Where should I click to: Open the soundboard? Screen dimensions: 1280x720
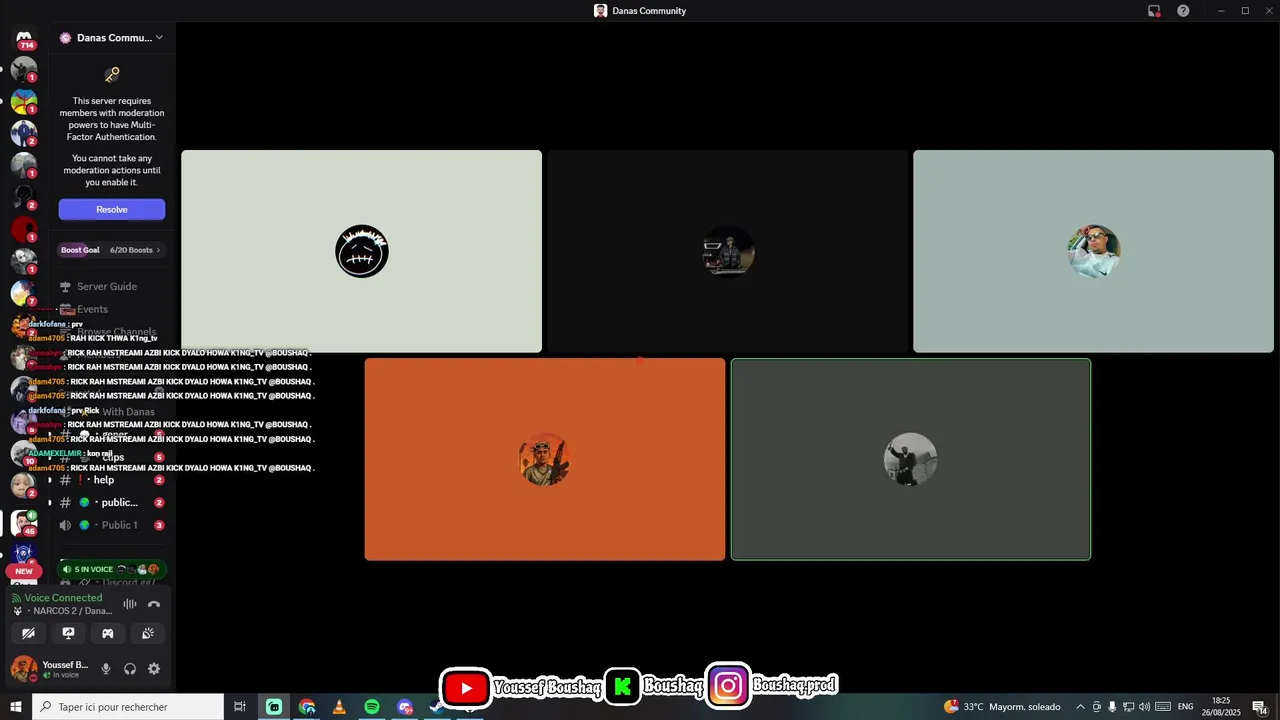(x=148, y=633)
